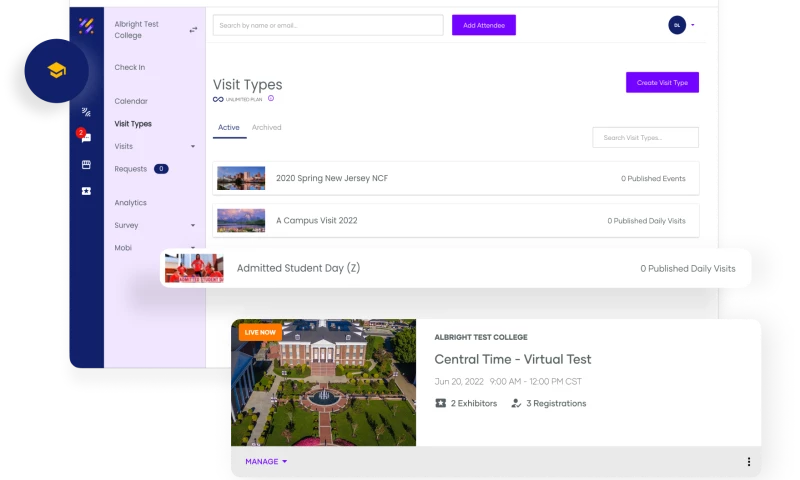Click the storefront icon in dark sidebar
The image size is (800, 480).
(x=86, y=165)
